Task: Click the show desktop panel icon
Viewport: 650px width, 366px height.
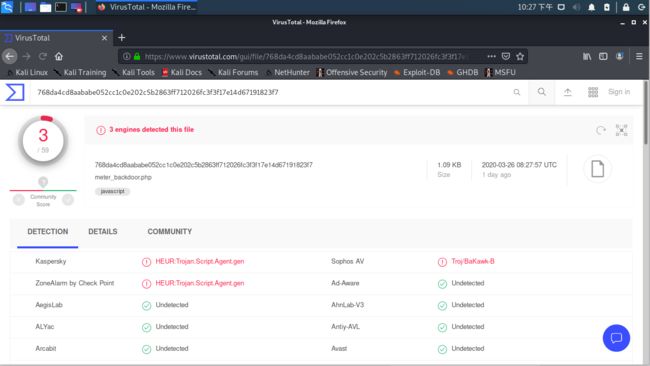Action: 30,7
